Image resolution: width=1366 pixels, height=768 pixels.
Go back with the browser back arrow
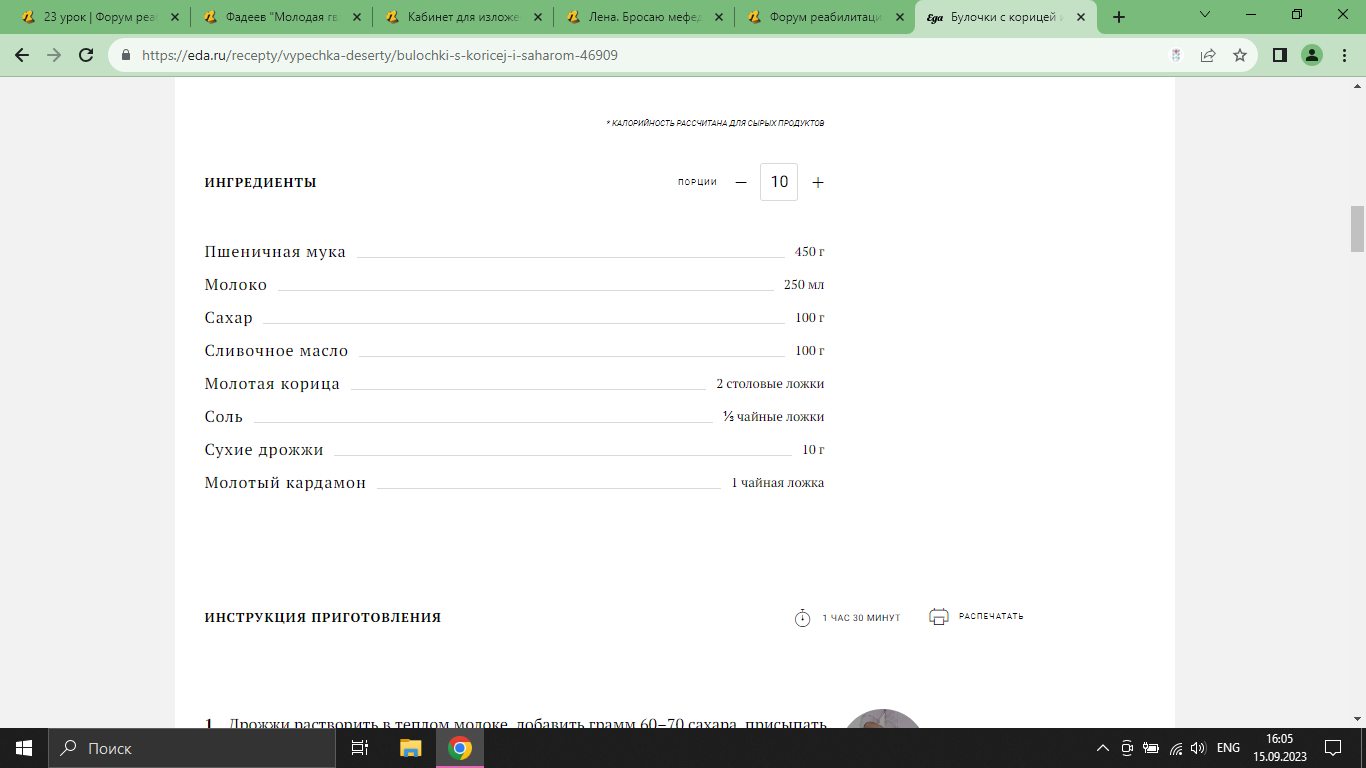tap(22, 56)
